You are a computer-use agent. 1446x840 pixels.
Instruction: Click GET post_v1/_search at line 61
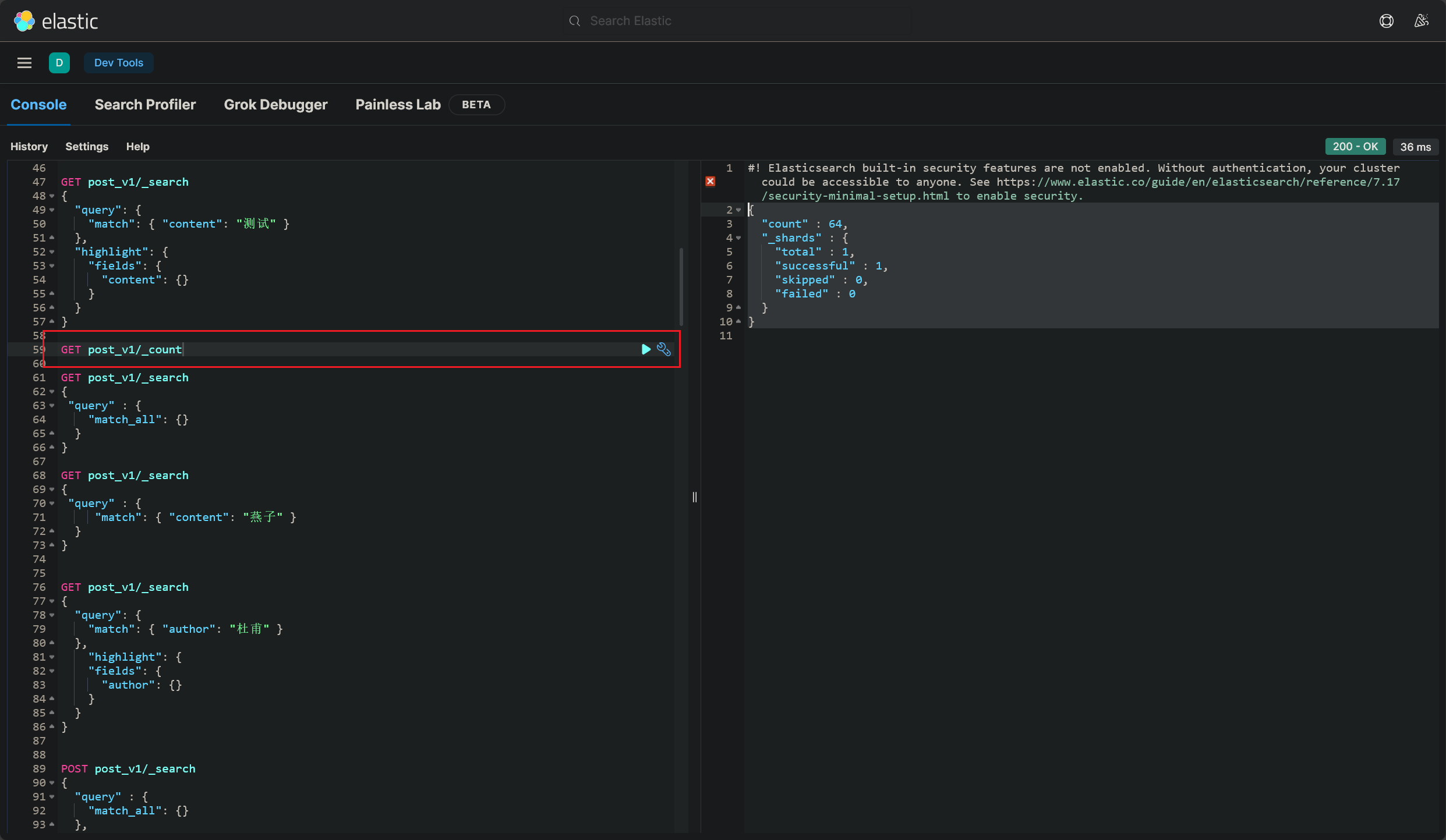click(125, 378)
